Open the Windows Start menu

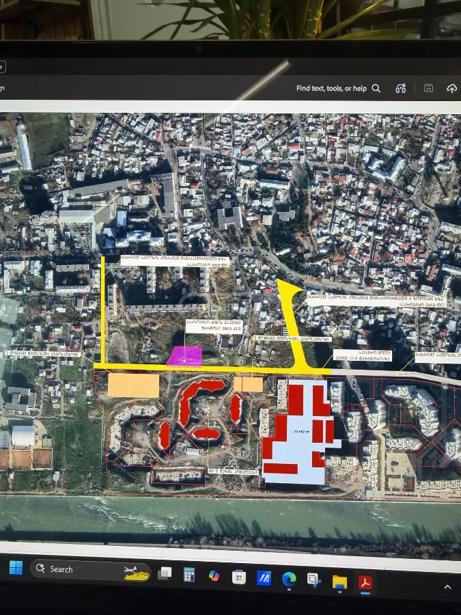[16, 568]
